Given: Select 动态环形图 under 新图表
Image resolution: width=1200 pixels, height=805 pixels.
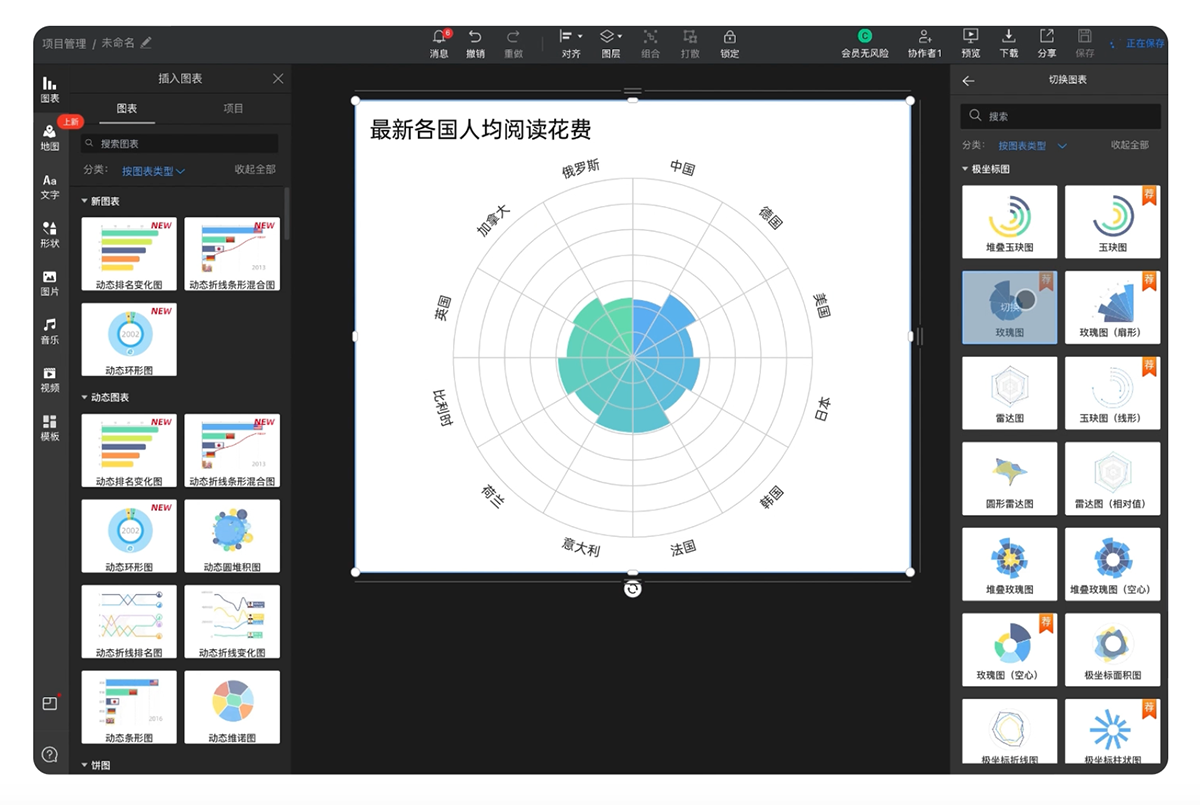Looking at the screenshot, I should tap(129, 340).
